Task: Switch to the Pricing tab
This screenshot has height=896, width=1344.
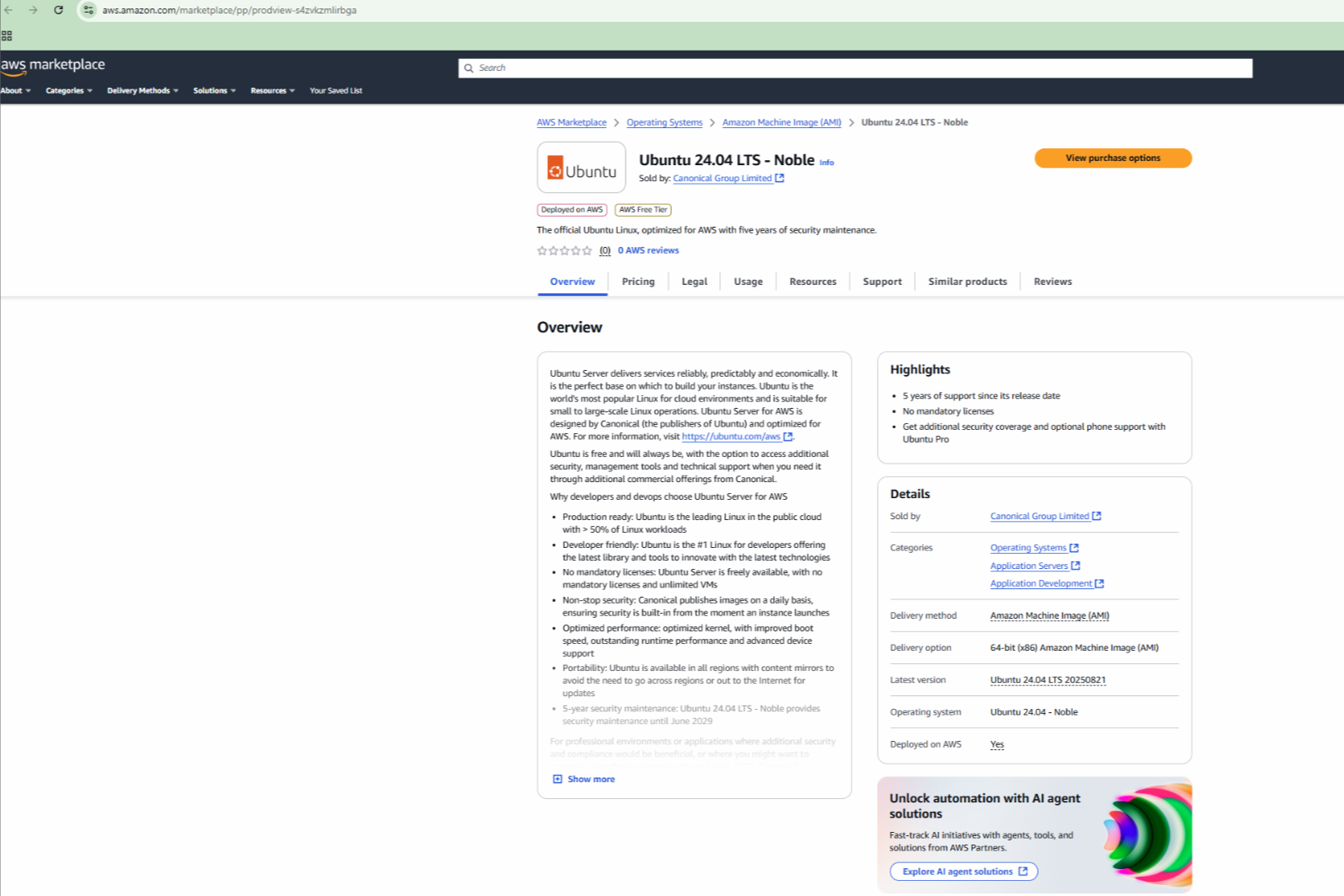Action: [x=638, y=282]
